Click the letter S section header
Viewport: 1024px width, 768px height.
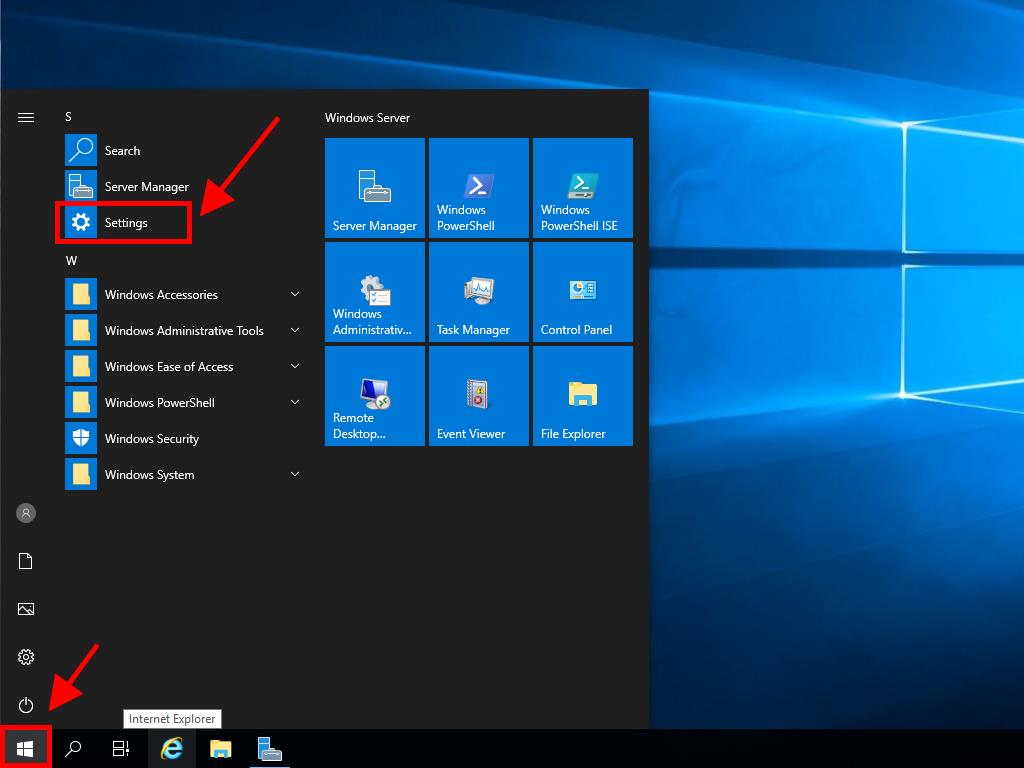[69, 117]
